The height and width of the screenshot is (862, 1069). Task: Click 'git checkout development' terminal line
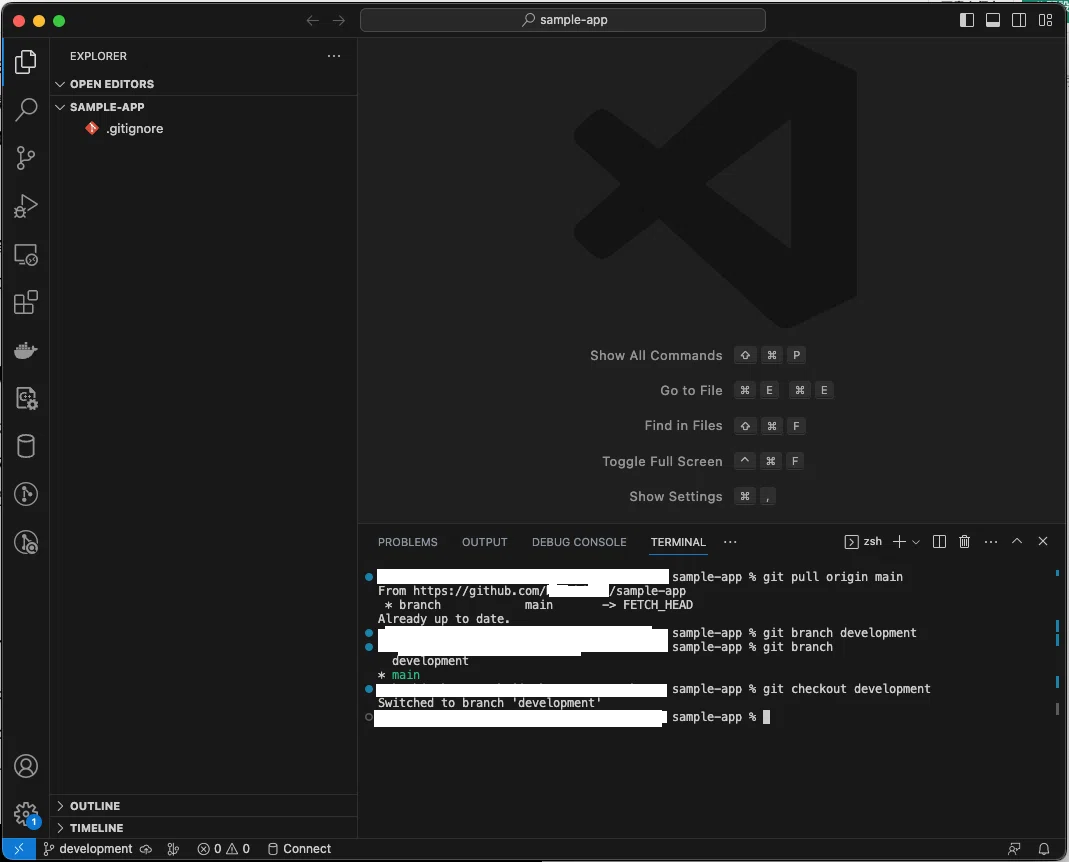pos(846,689)
